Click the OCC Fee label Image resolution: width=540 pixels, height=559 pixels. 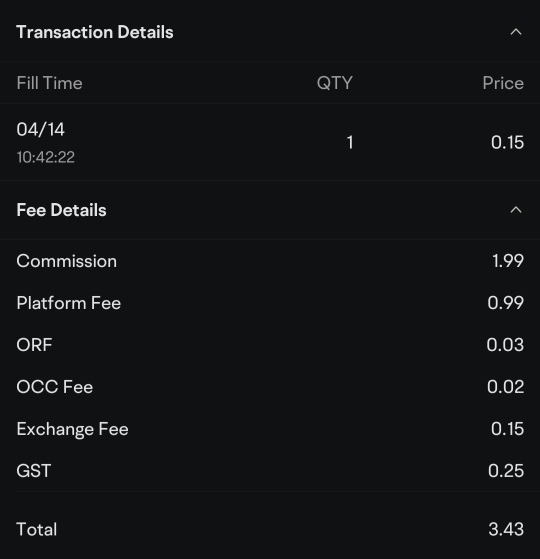pyautogui.click(x=55, y=387)
